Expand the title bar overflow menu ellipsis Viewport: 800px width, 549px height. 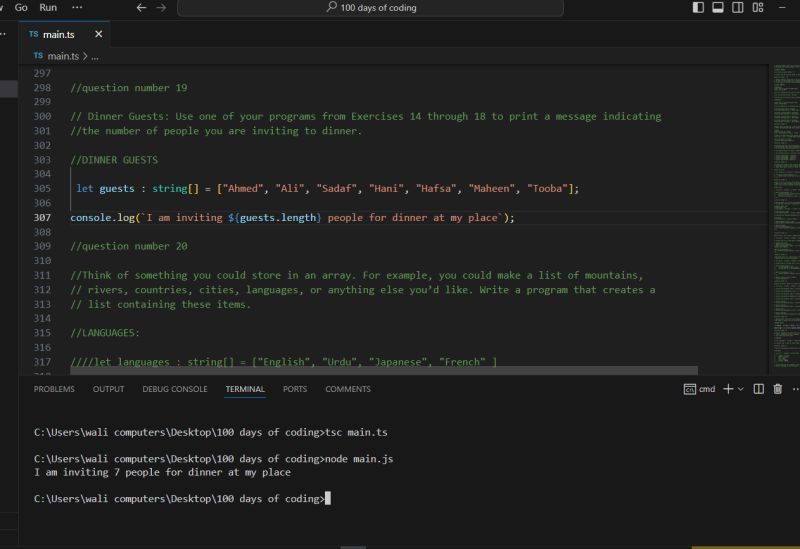click(x=78, y=7)
